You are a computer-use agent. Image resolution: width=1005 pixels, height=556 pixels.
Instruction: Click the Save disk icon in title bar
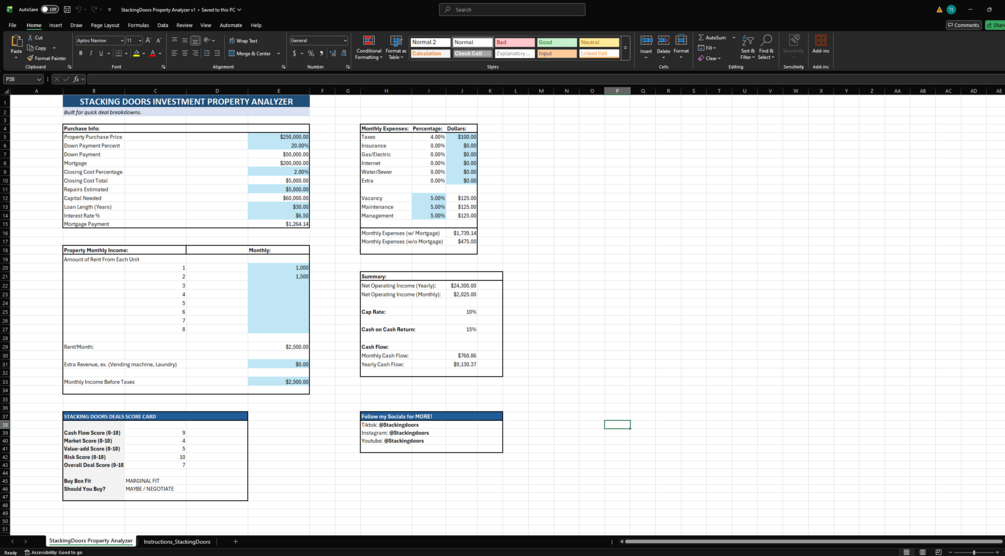67,10
